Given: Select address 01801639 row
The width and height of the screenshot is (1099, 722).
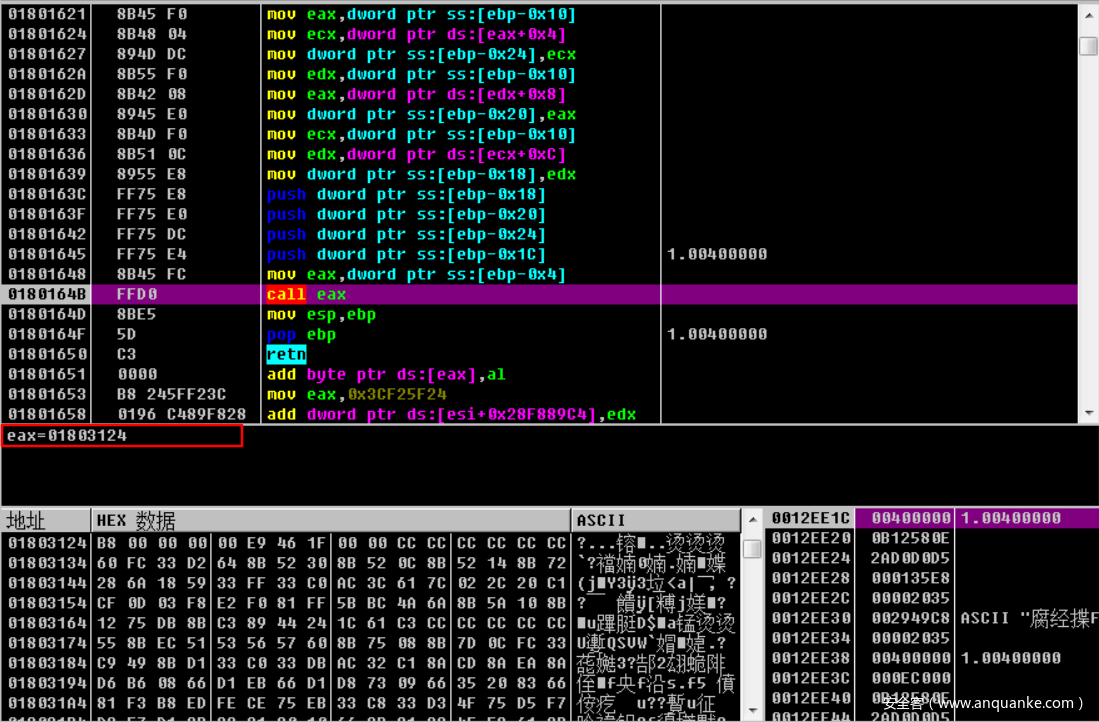Looking at the screenshot, I should pos(48,174).
